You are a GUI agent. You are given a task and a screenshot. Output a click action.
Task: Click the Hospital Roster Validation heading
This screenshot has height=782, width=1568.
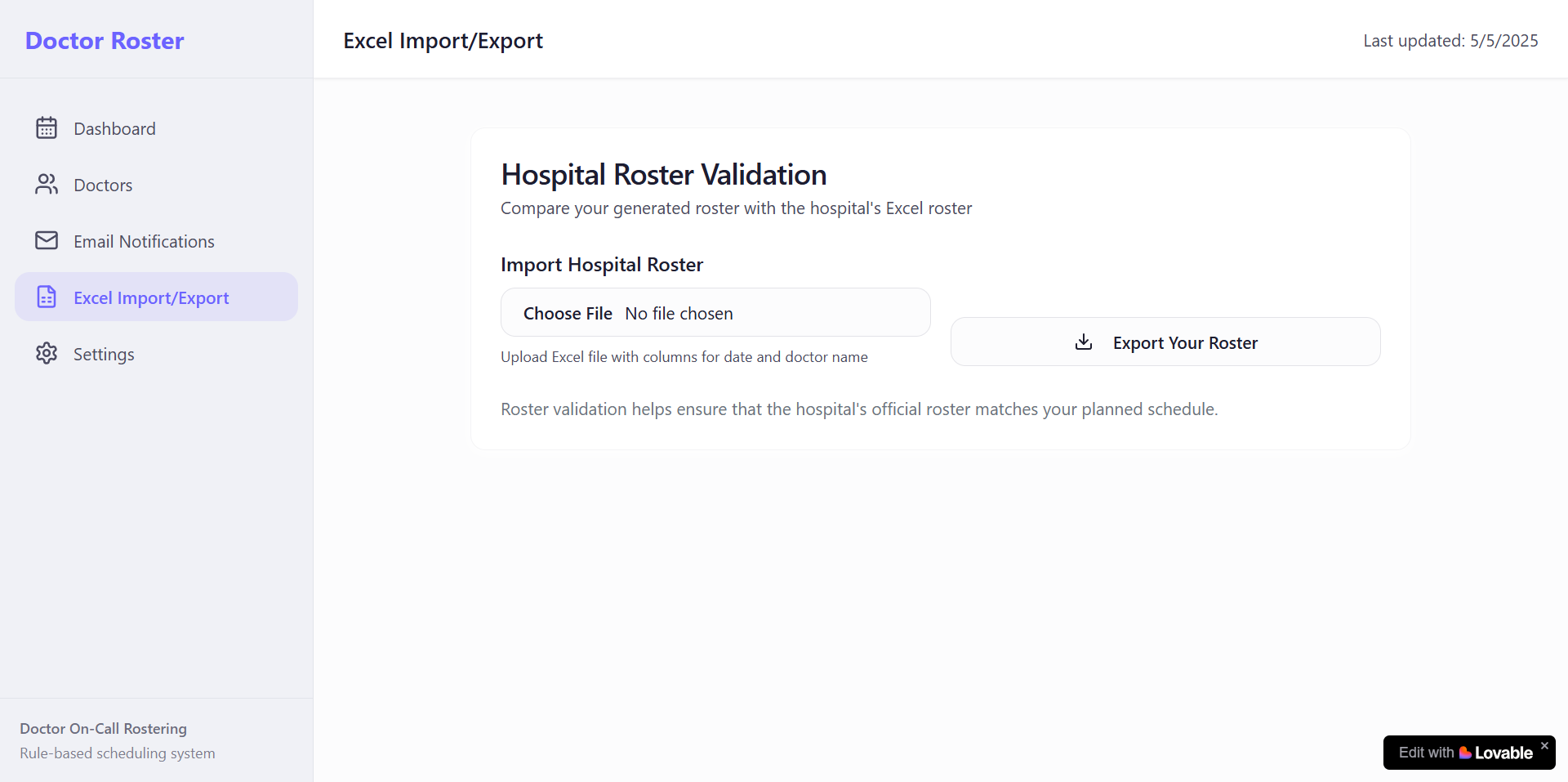[x=664, y=175]
